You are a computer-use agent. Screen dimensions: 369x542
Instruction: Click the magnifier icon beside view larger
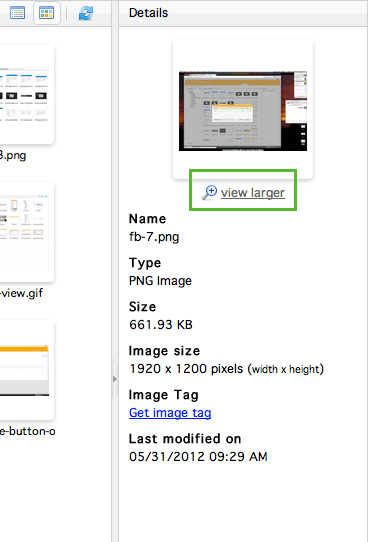[209, 193]
